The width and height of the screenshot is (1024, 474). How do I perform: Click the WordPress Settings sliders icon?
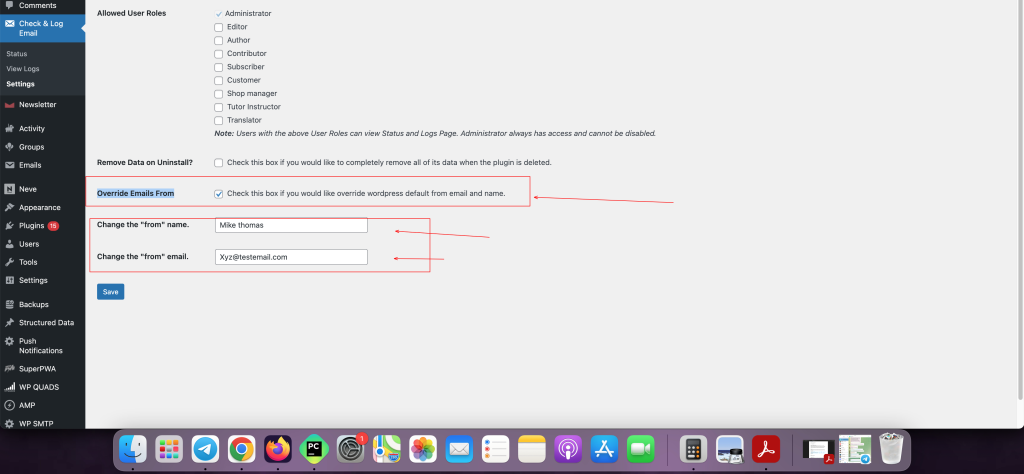click(9, 281)
